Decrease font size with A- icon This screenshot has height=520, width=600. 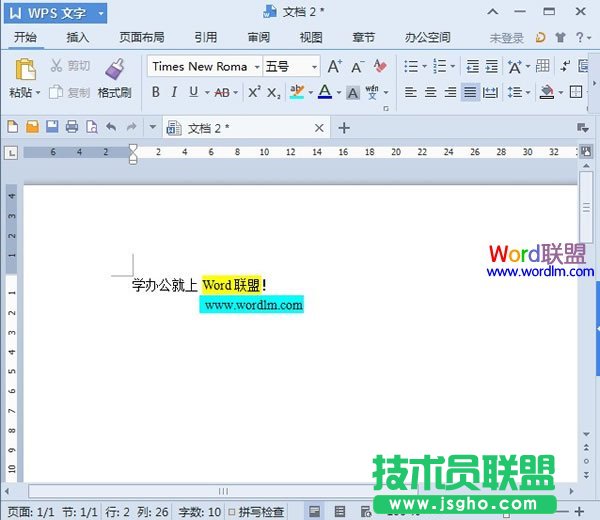pos(358,67)
